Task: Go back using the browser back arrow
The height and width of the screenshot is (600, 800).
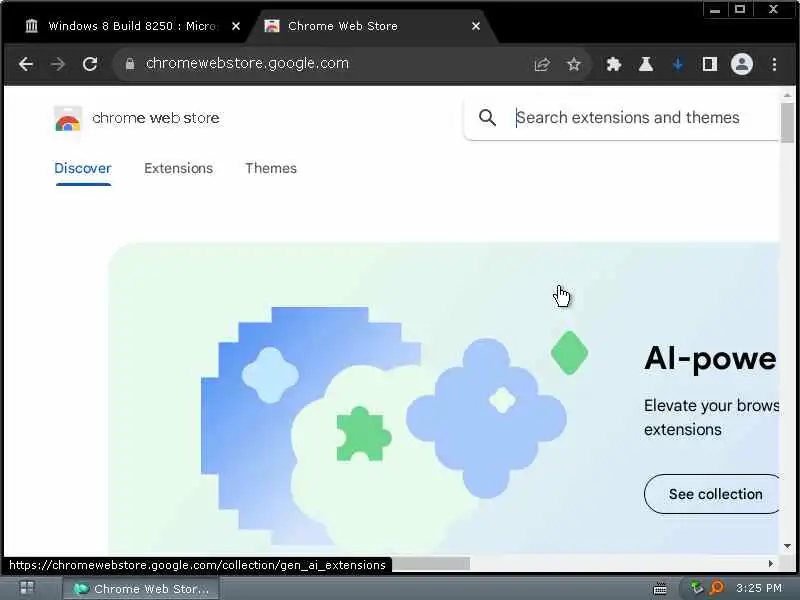Action: coord(26,64)
